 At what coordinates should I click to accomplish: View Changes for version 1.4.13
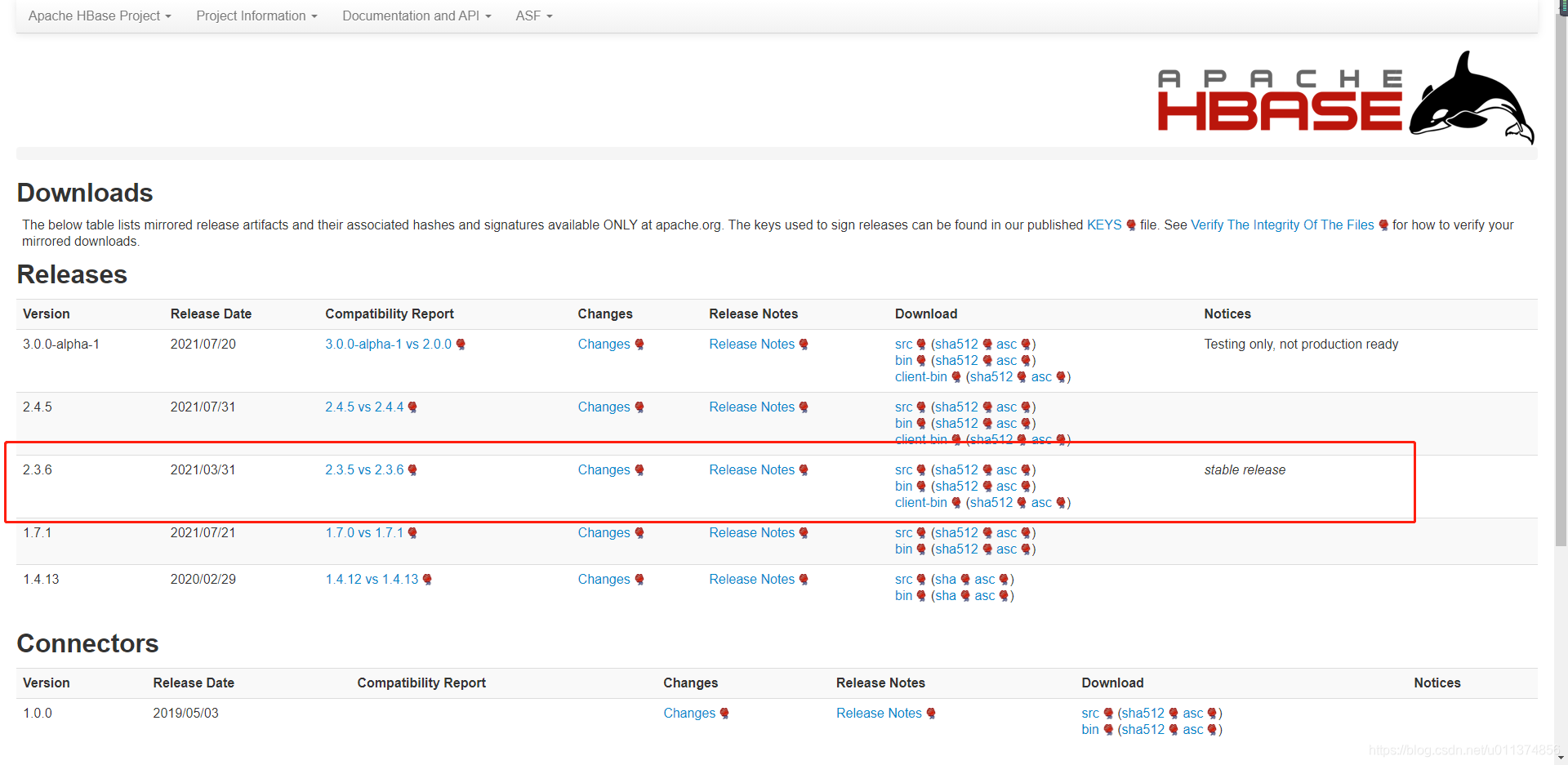[x=604, y=579]
